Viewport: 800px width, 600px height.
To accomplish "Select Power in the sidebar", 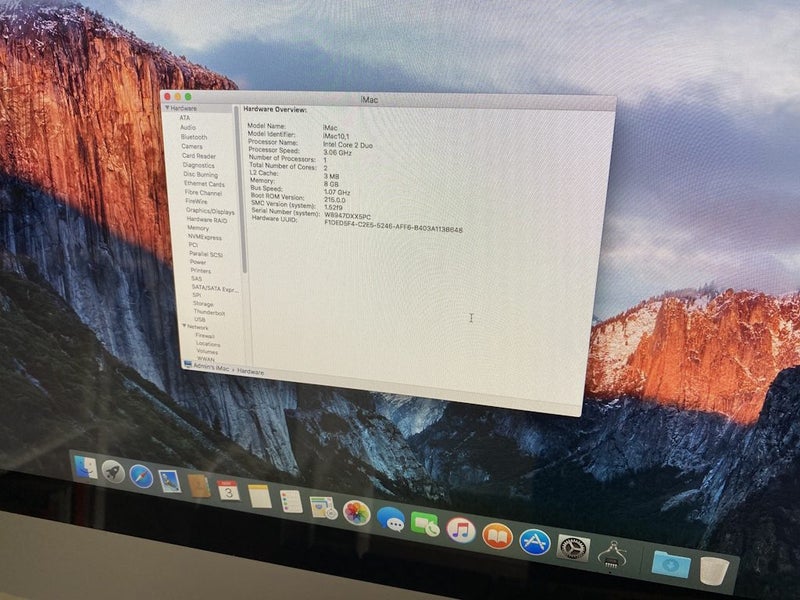I will pos(198,262).
